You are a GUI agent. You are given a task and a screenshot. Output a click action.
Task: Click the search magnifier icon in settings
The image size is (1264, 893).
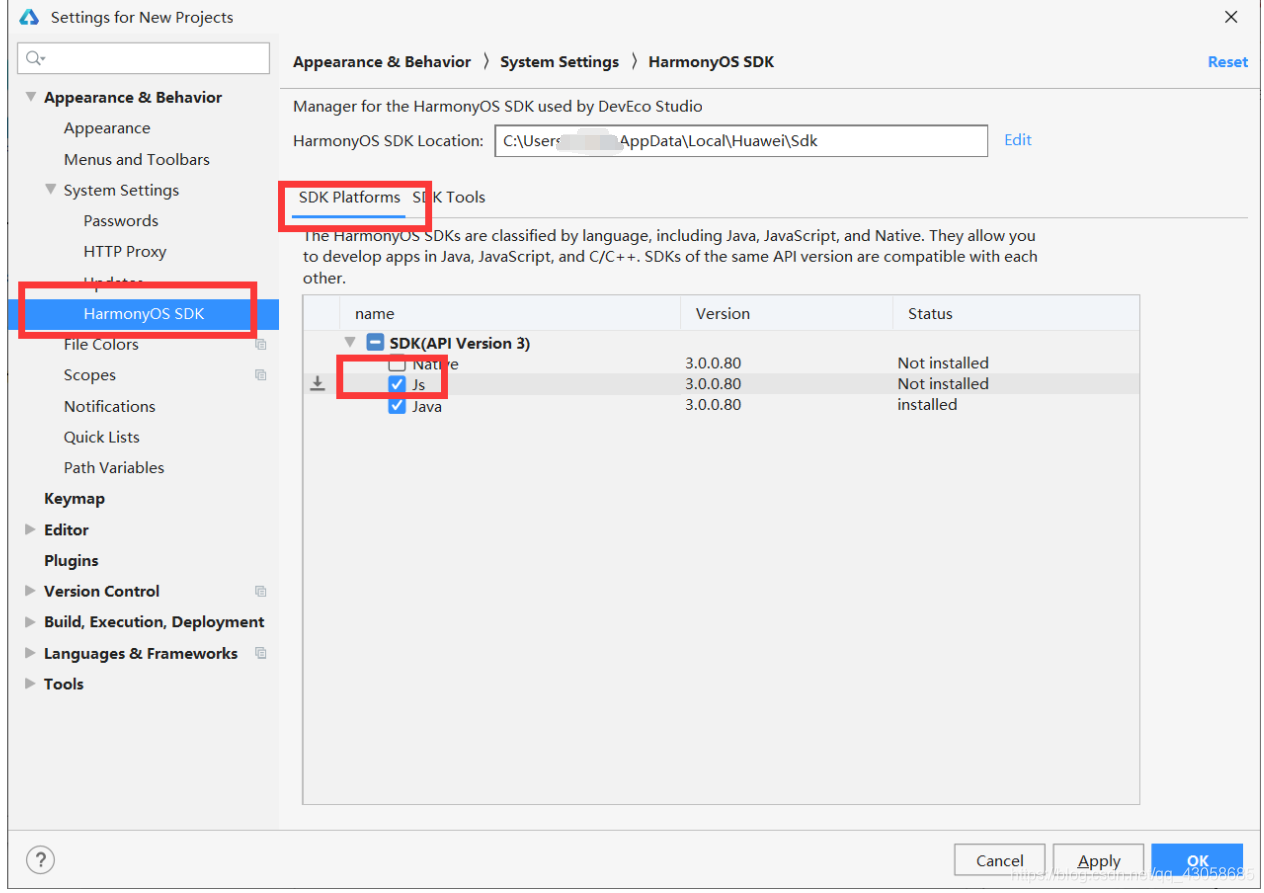tap(35, 58)
